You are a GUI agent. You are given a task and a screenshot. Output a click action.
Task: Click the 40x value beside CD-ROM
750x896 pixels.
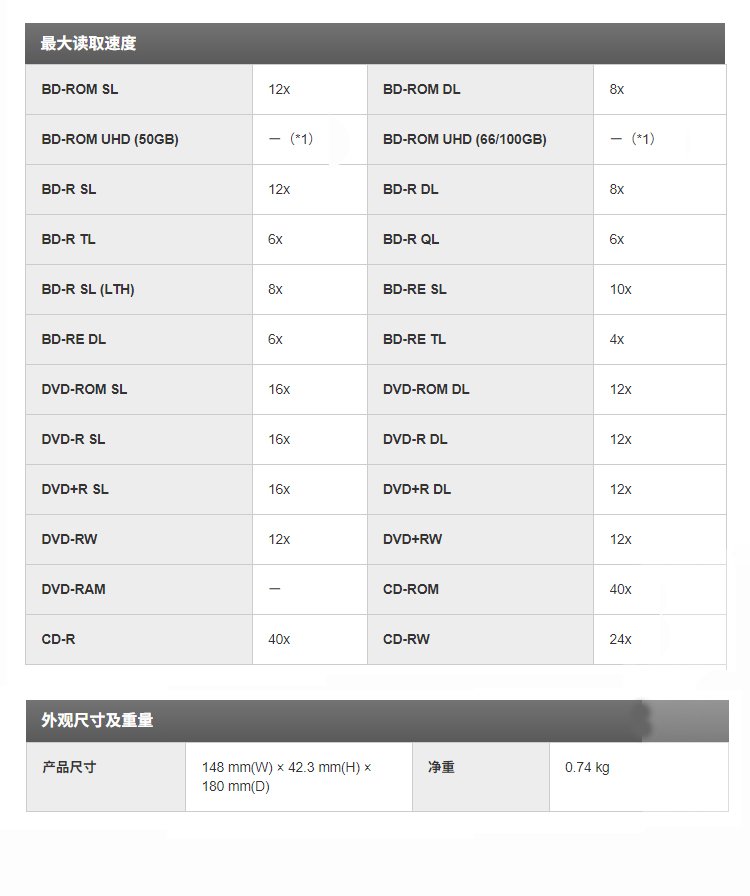621,589
